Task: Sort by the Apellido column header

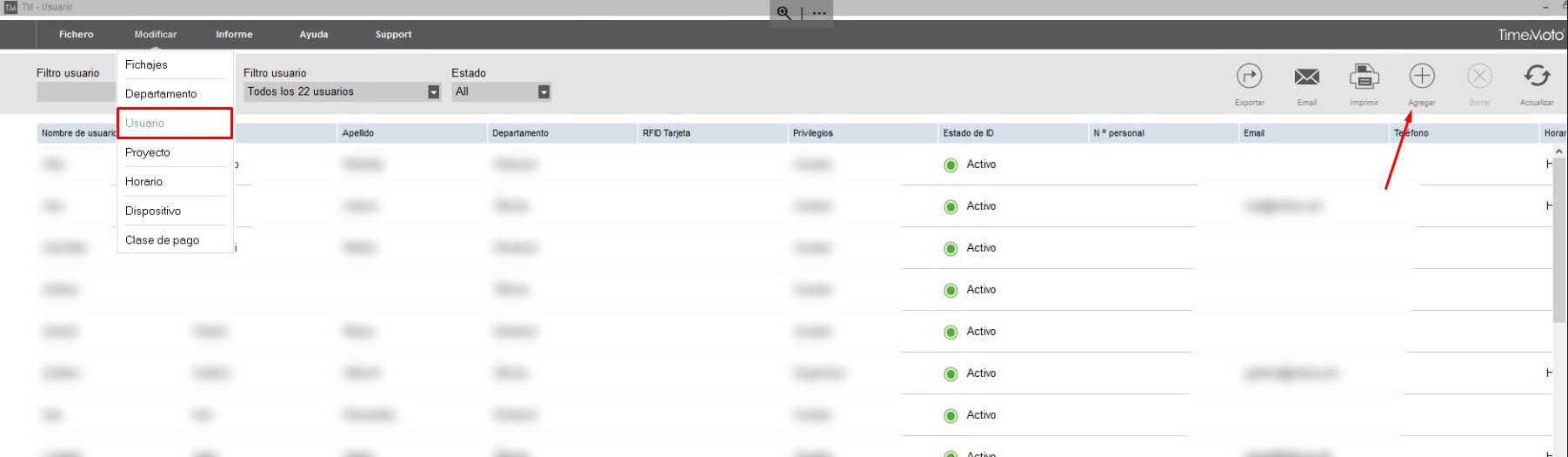Action: tap(358, 133)
